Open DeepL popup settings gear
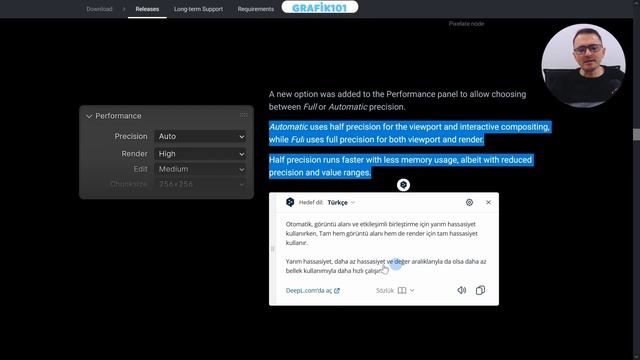The height and width of the screenshot is (360, 640). [469, 202]
